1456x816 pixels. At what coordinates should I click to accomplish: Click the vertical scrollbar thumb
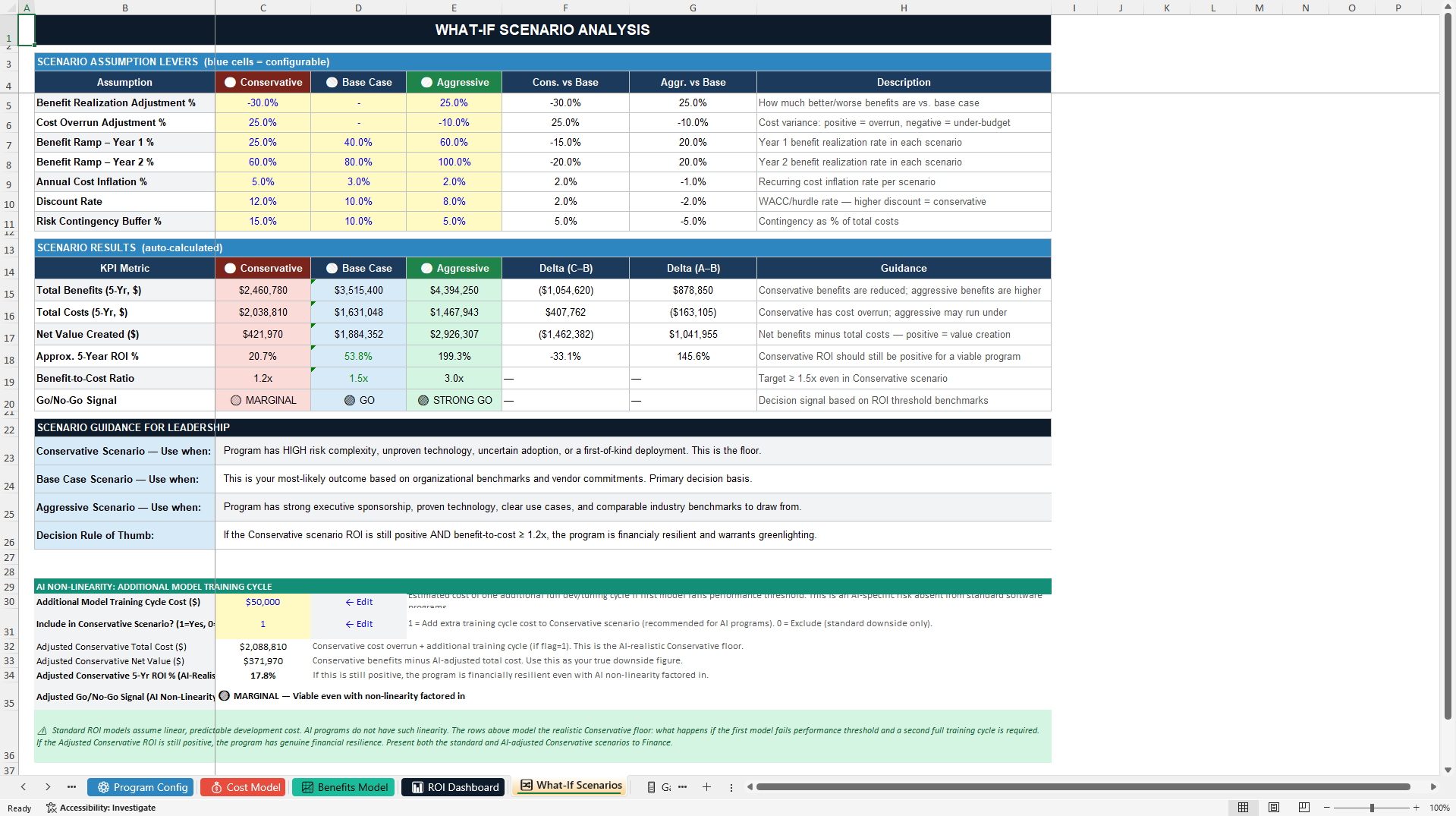tap(1448, 367)
